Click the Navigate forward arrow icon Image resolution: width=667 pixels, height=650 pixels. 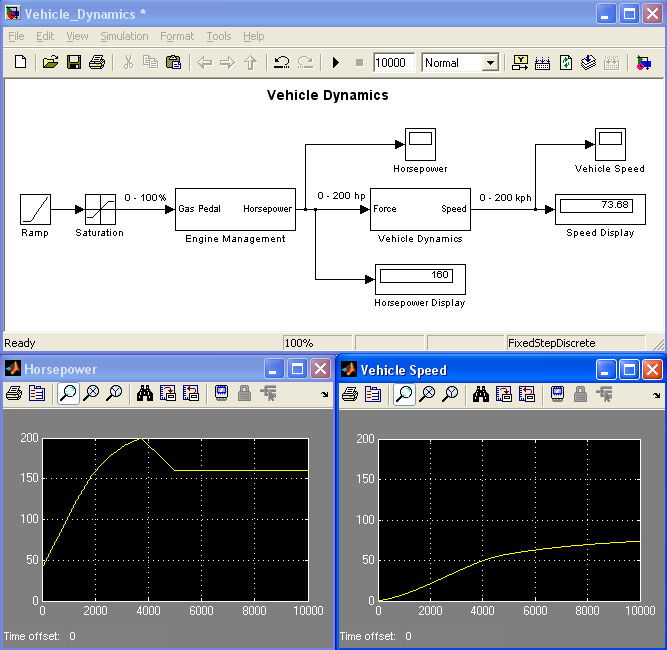(228, 63)
